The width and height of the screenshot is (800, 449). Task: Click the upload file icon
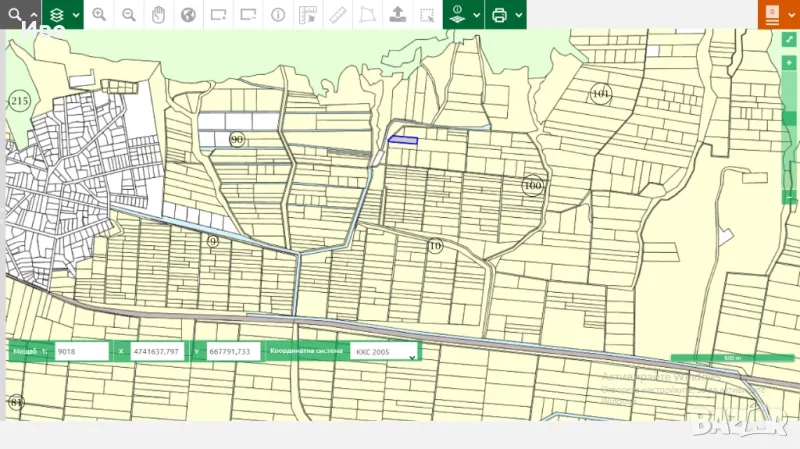point(397,15)
